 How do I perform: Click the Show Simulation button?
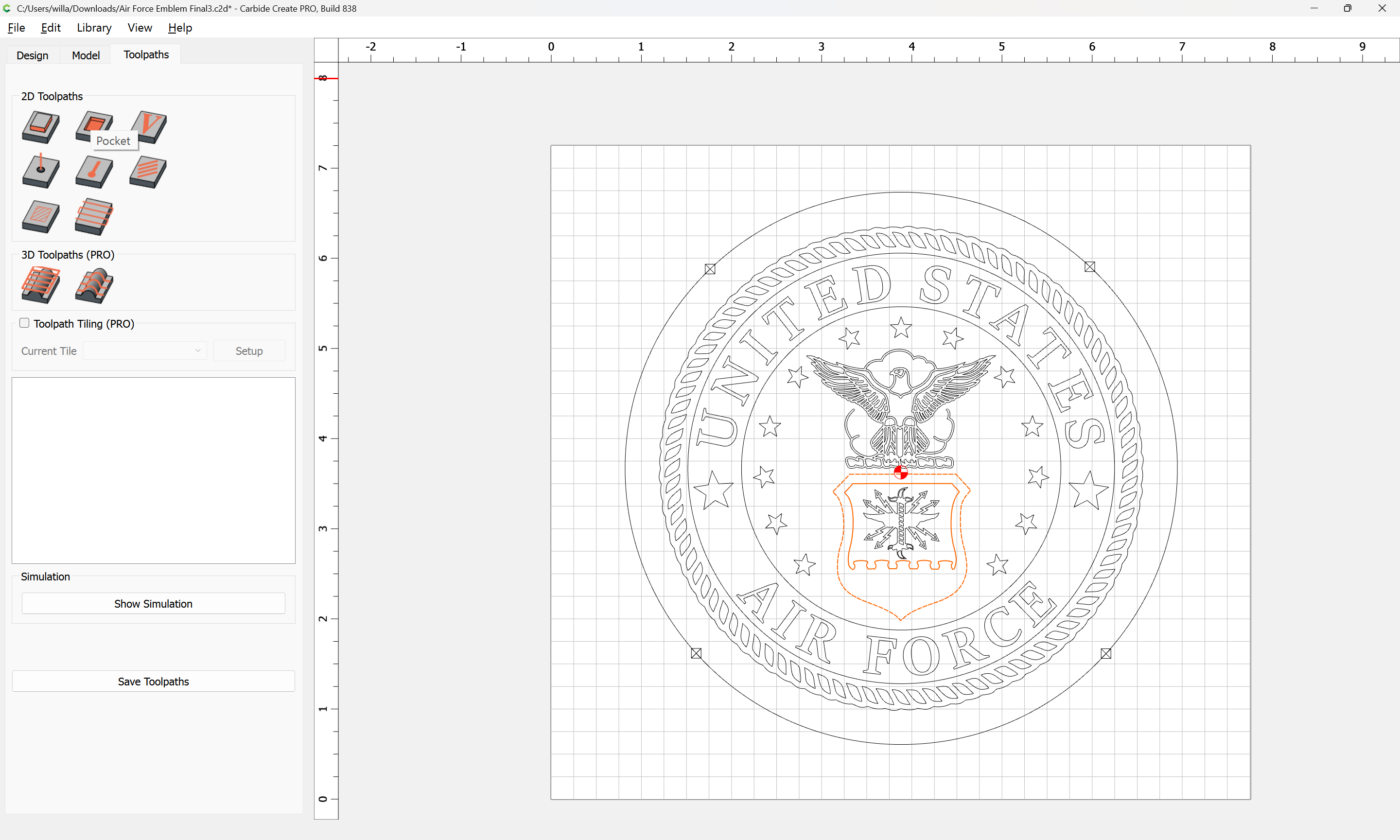tap(153, 603)
